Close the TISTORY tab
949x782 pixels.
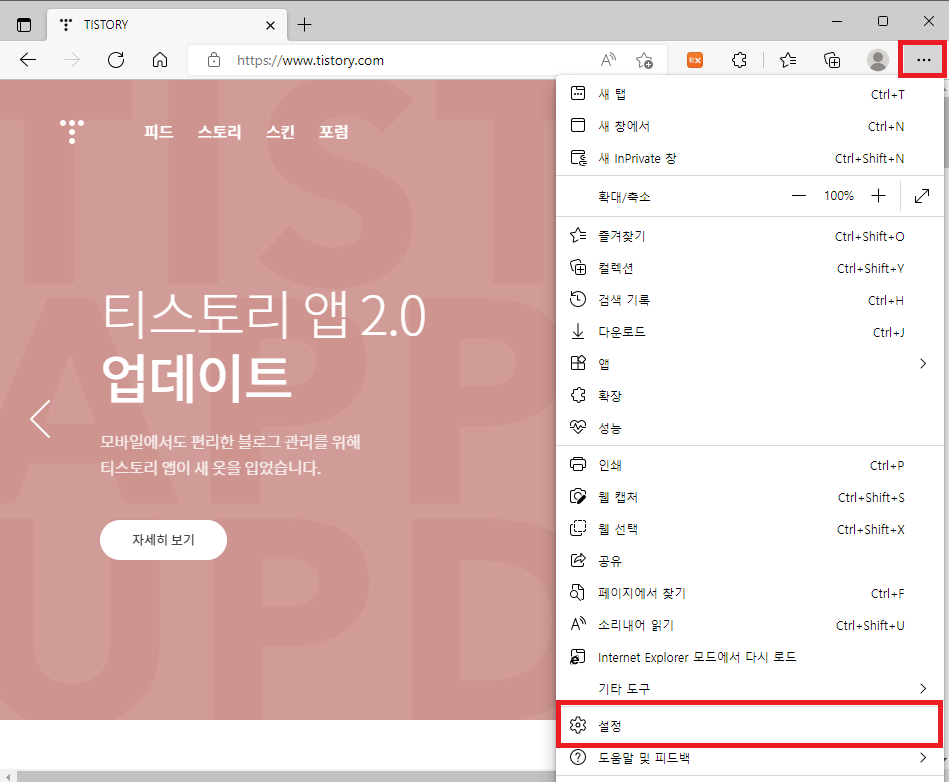pyautogui.click(x=271, y=25)
